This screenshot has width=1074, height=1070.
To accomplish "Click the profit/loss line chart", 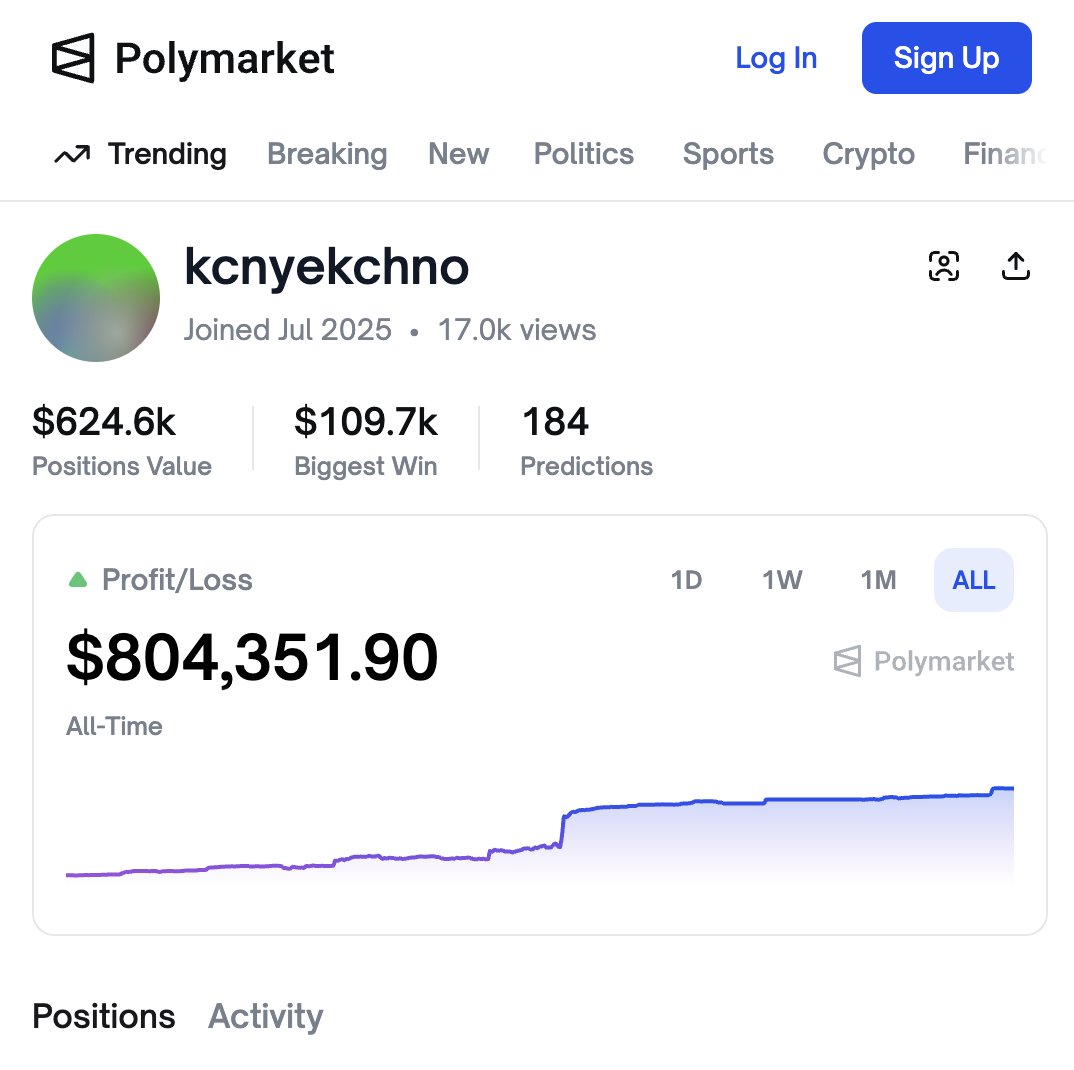I will coord(540,832).
